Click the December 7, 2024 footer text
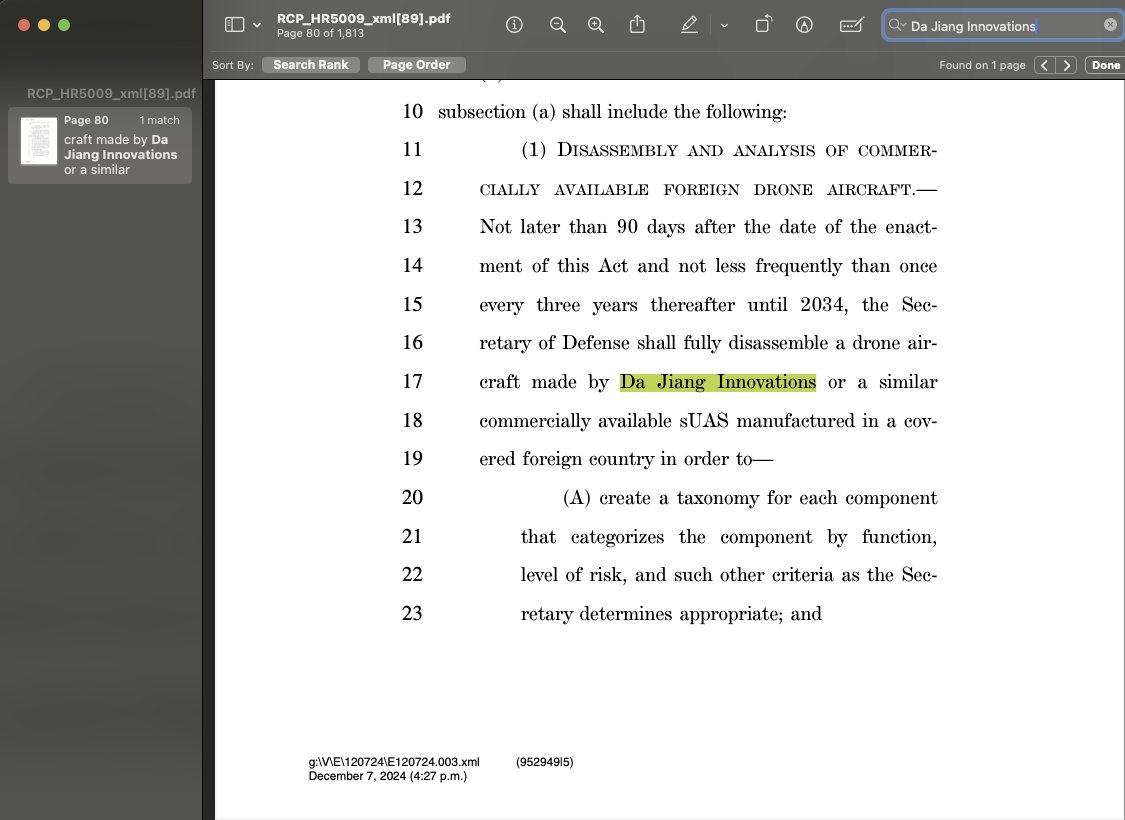1125x820 pixels. [x=387, y=776]
